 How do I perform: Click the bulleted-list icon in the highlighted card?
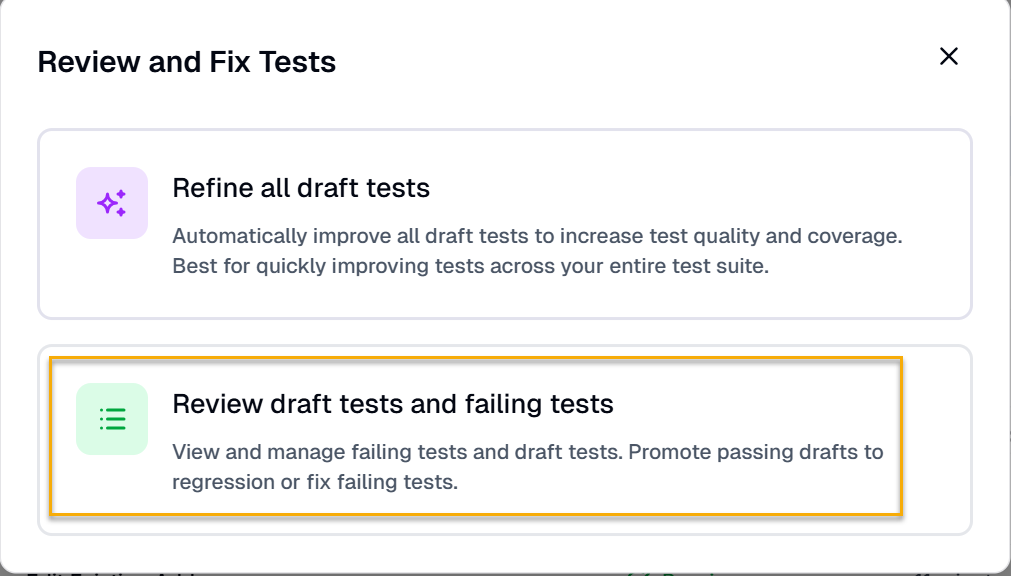[111, 419]
